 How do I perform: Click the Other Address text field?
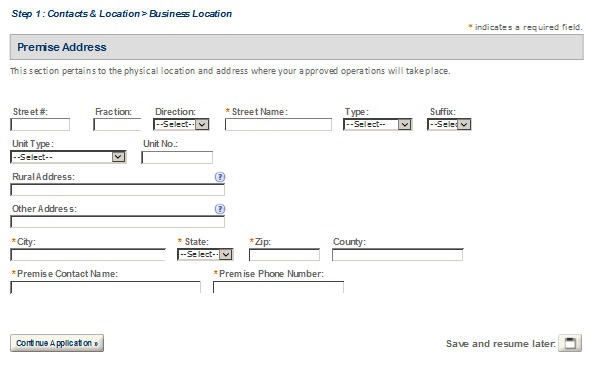pos(117,222)
